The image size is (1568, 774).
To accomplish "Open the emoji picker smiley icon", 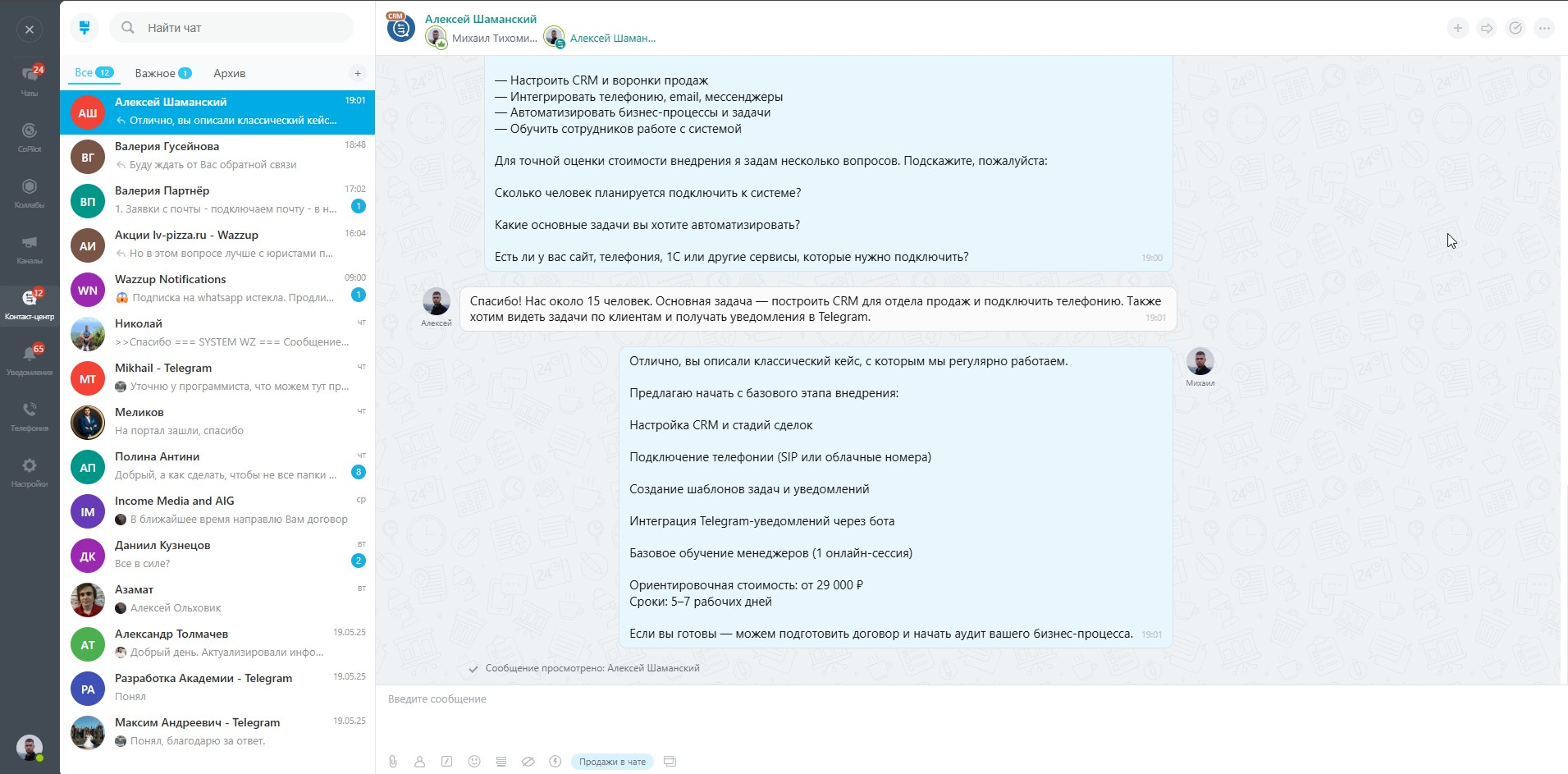I will click(474, 762).
